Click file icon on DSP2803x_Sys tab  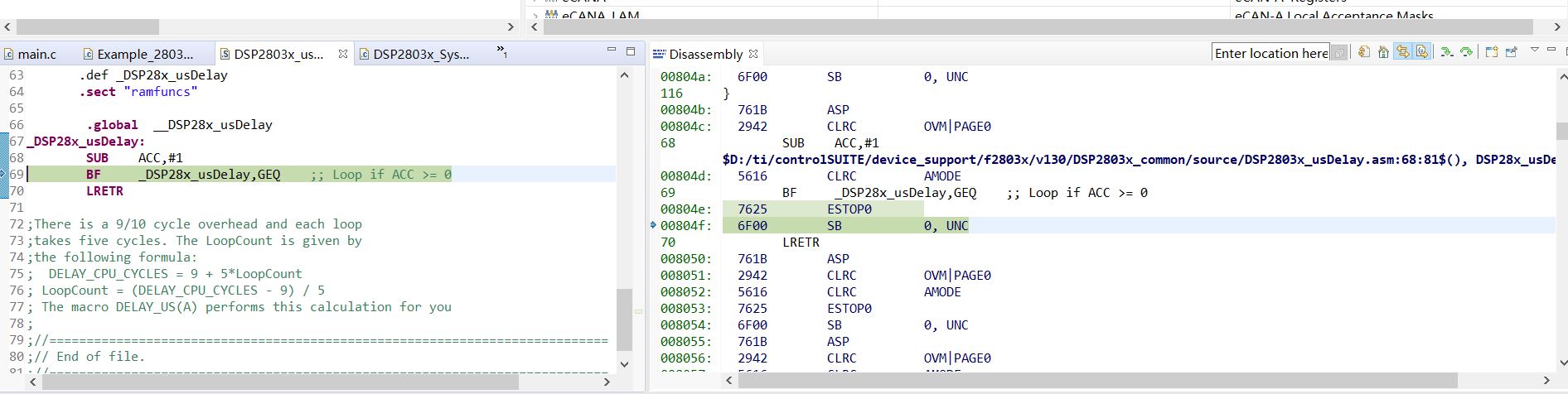click(x=364, y=55)
